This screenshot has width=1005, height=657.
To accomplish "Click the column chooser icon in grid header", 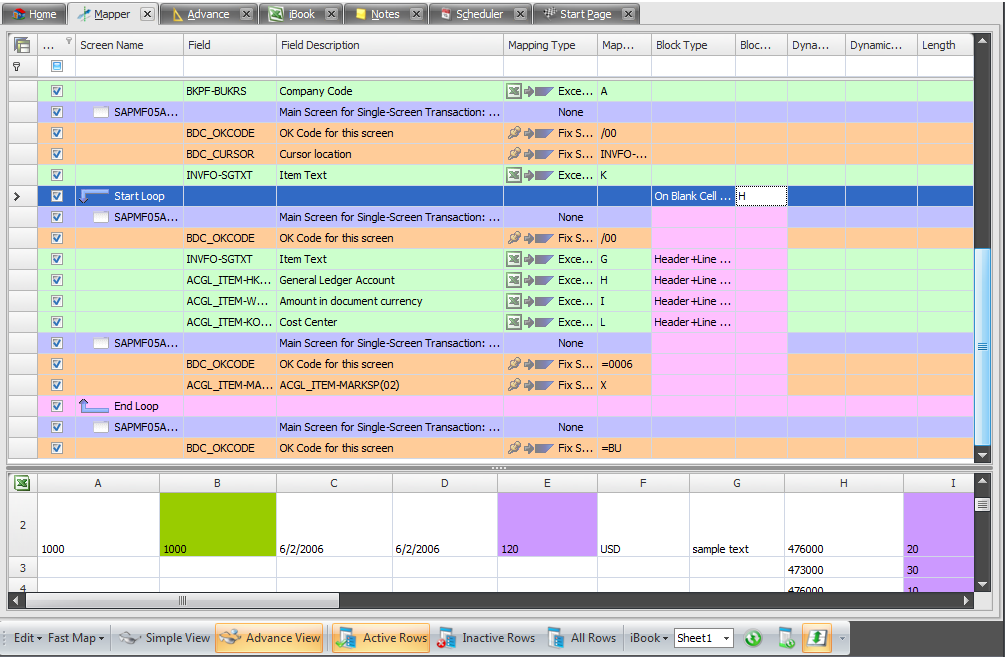I will click(22, 45).
